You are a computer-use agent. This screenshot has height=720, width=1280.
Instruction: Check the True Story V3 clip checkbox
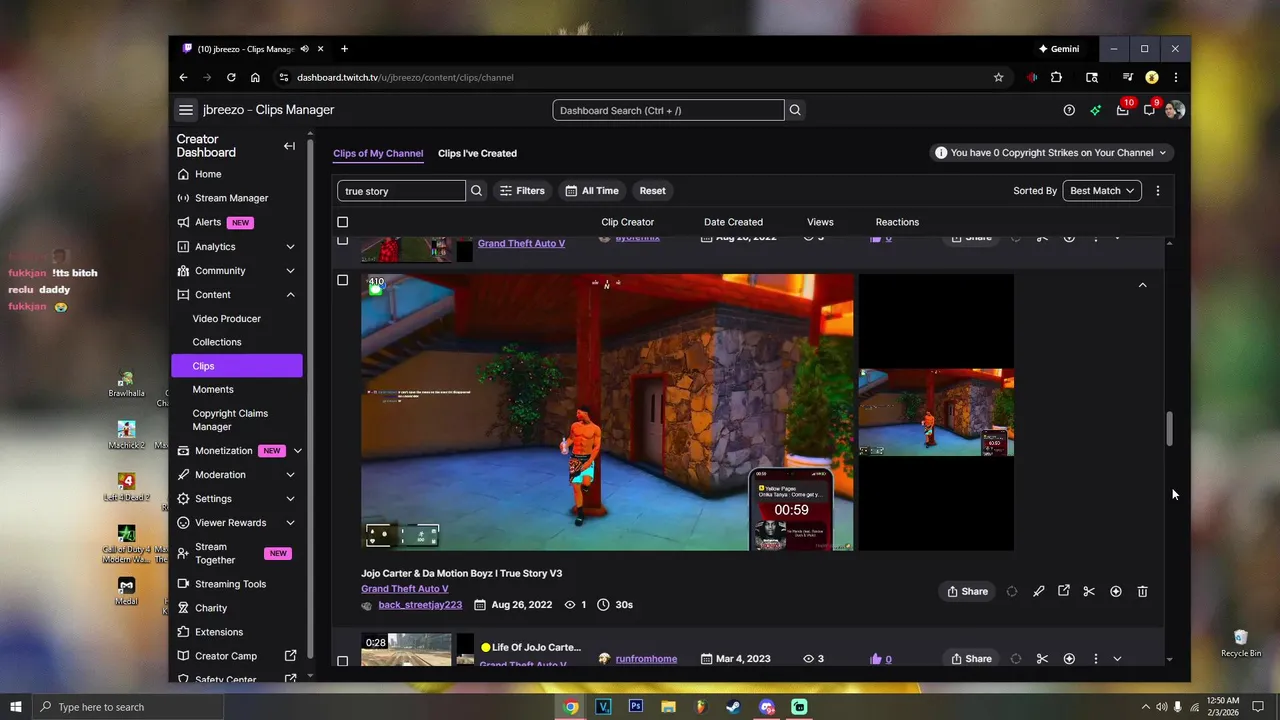pos(343,280)
